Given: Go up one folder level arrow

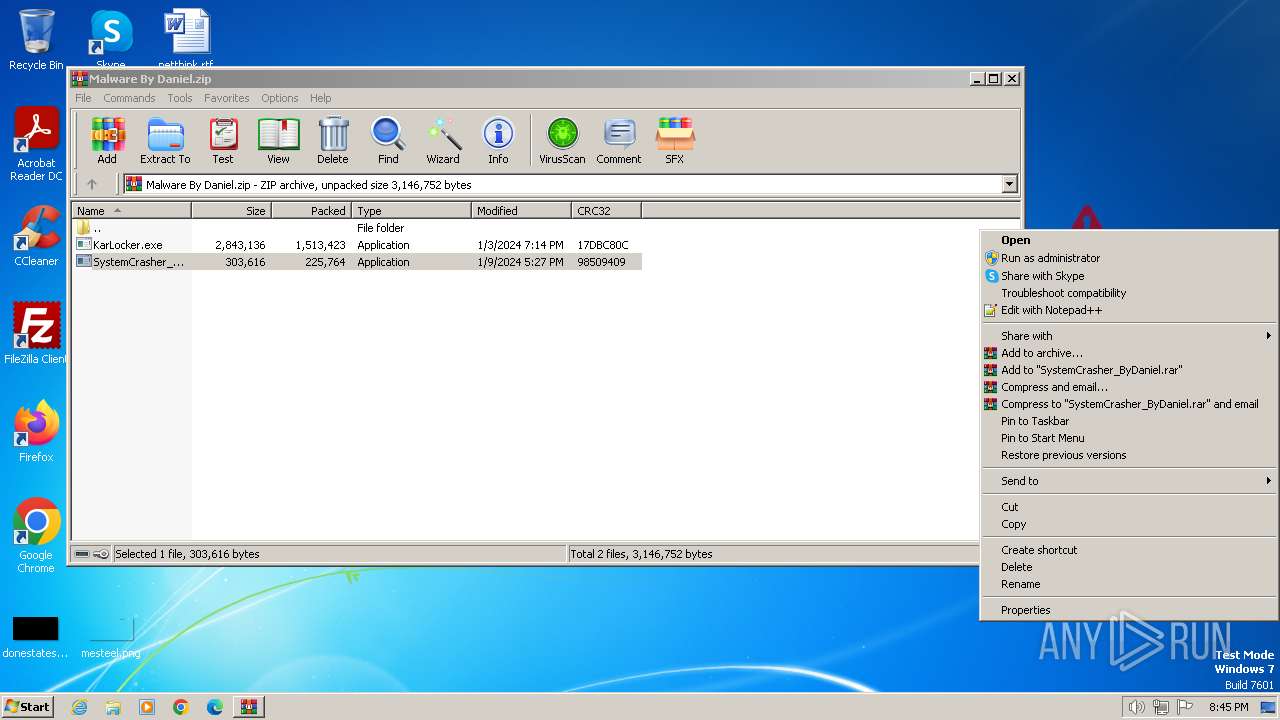Looking at the screenshot, I should tap(92, 184).
